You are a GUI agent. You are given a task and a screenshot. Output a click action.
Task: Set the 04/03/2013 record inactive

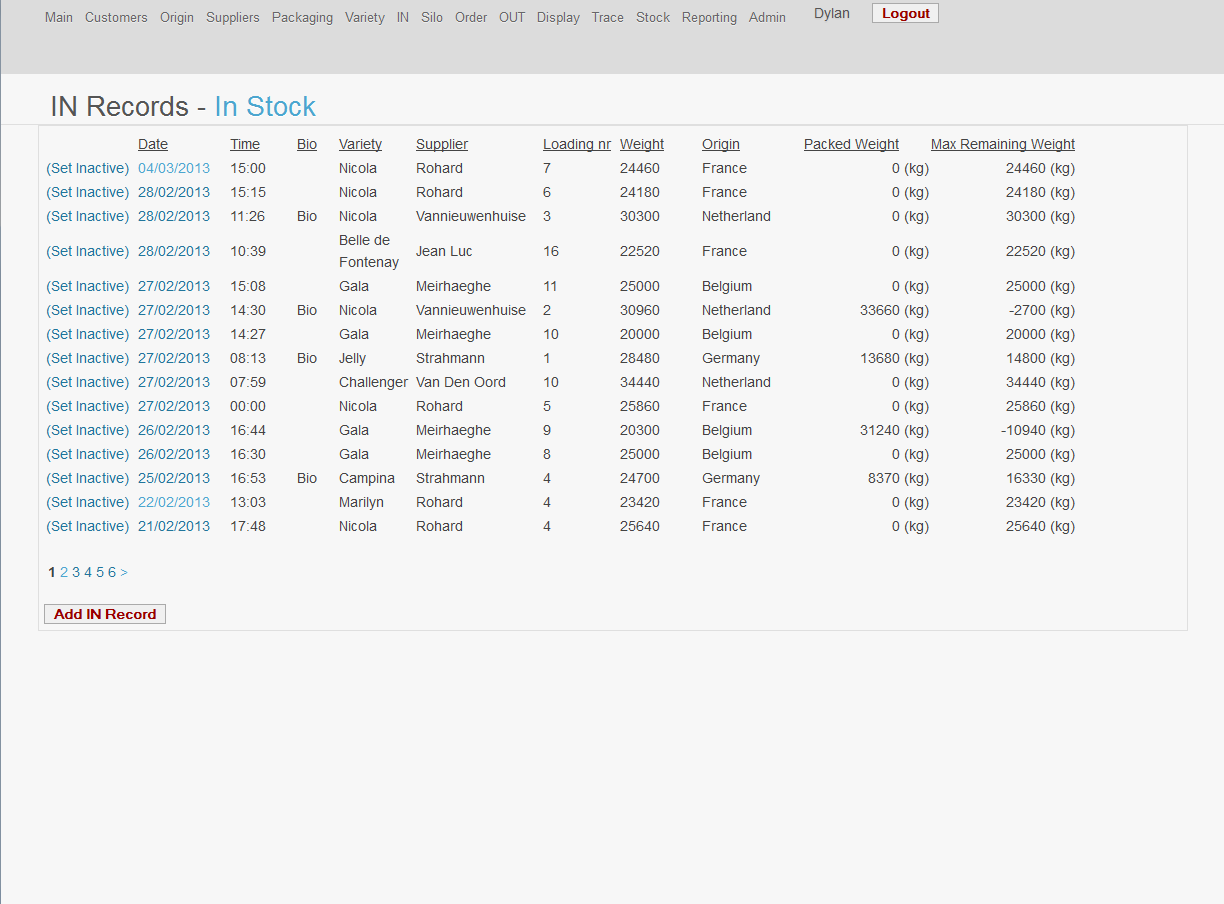pyautogui.click(x=88, y=168)
